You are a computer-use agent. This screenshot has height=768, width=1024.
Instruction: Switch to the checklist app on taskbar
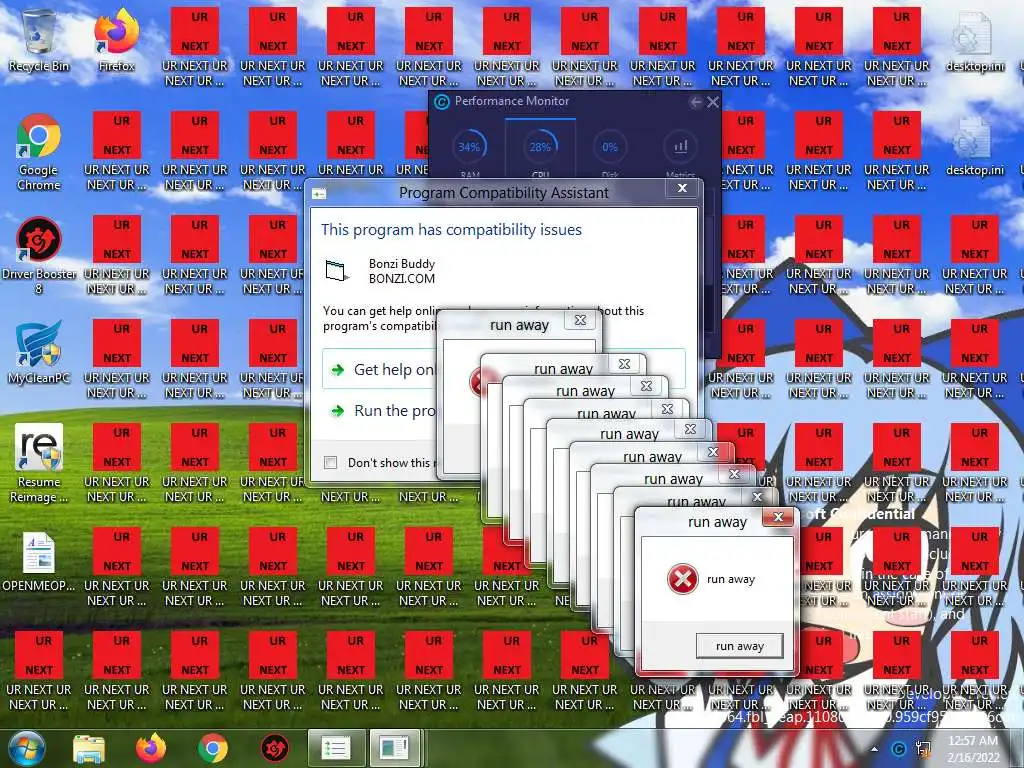[336, 748]
